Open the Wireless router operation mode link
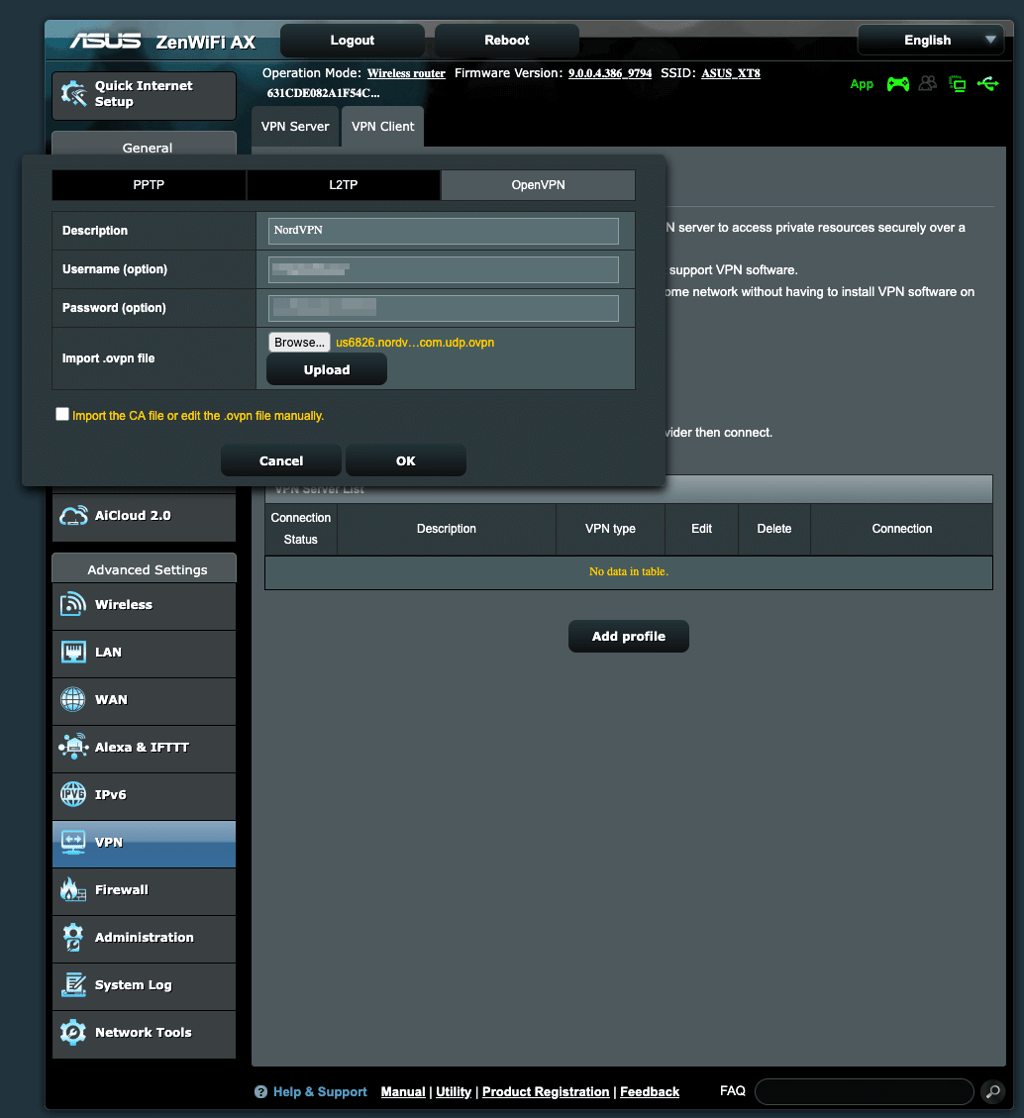Screen dimensions: 1024x1118 pos(406,73)
